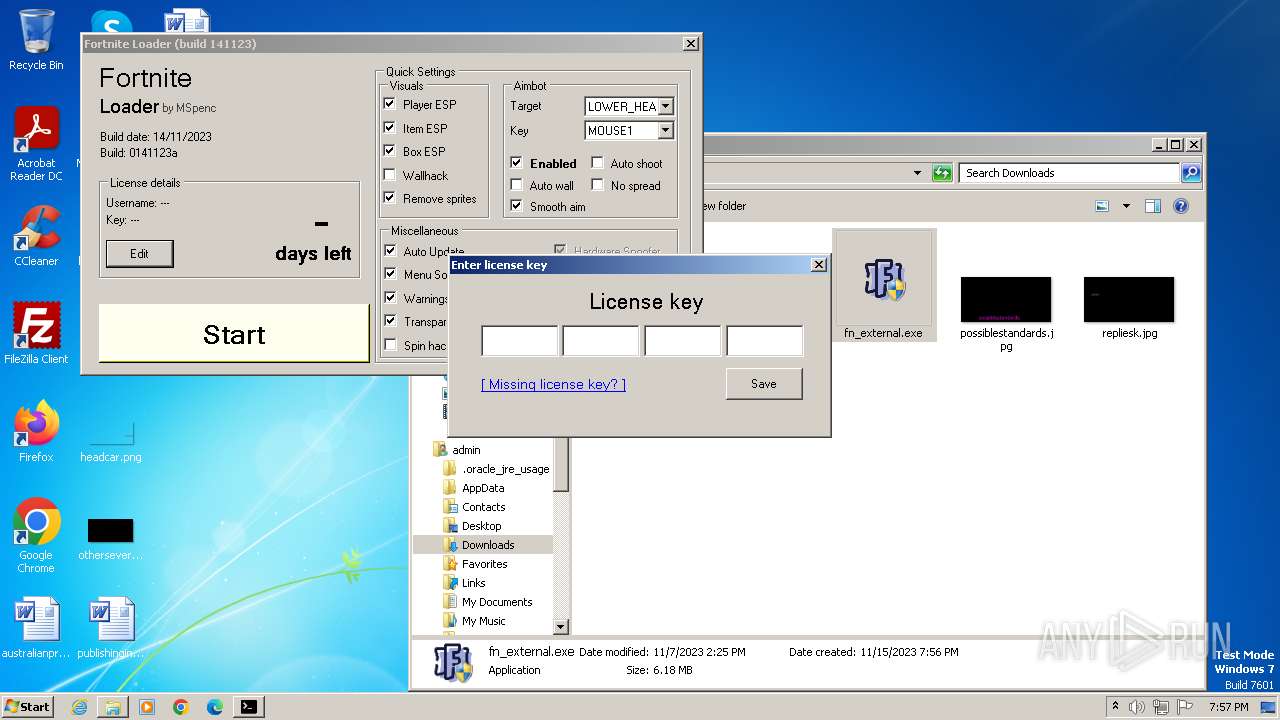Select repliesk.jpg thumbnail in Downloads
The height and width of the screenshot is (720, 1280).
pos(1129,307)
